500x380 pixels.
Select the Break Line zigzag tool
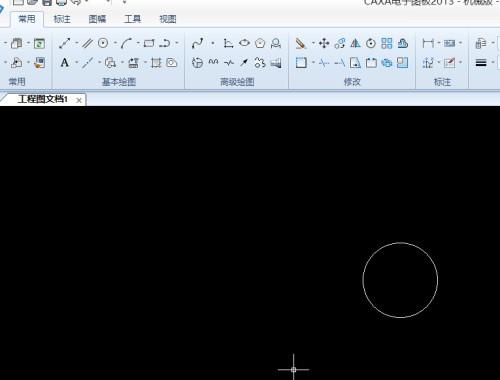click(x=229, y=63)
